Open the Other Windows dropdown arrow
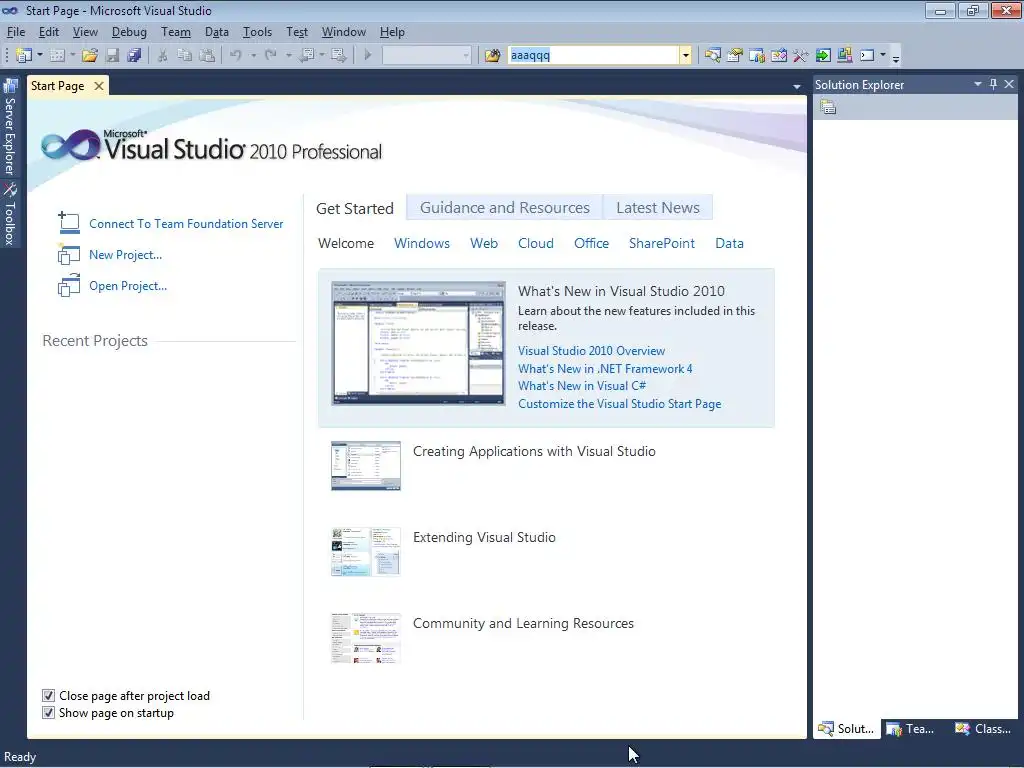Viewport: 1024px width, 768px height. (x=883, y=56)
